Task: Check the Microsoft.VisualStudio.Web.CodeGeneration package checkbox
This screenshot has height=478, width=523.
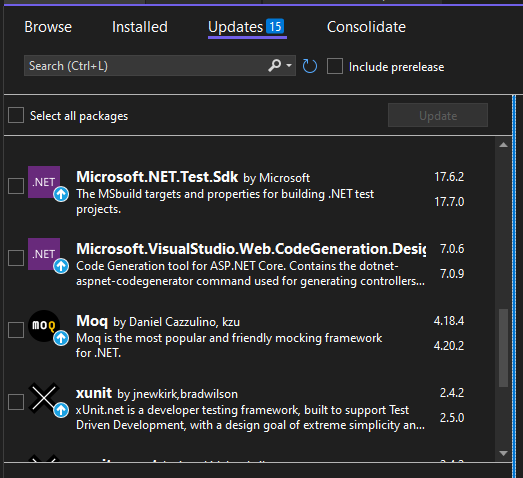Action: pyautogui.click(x=16, y=258)
